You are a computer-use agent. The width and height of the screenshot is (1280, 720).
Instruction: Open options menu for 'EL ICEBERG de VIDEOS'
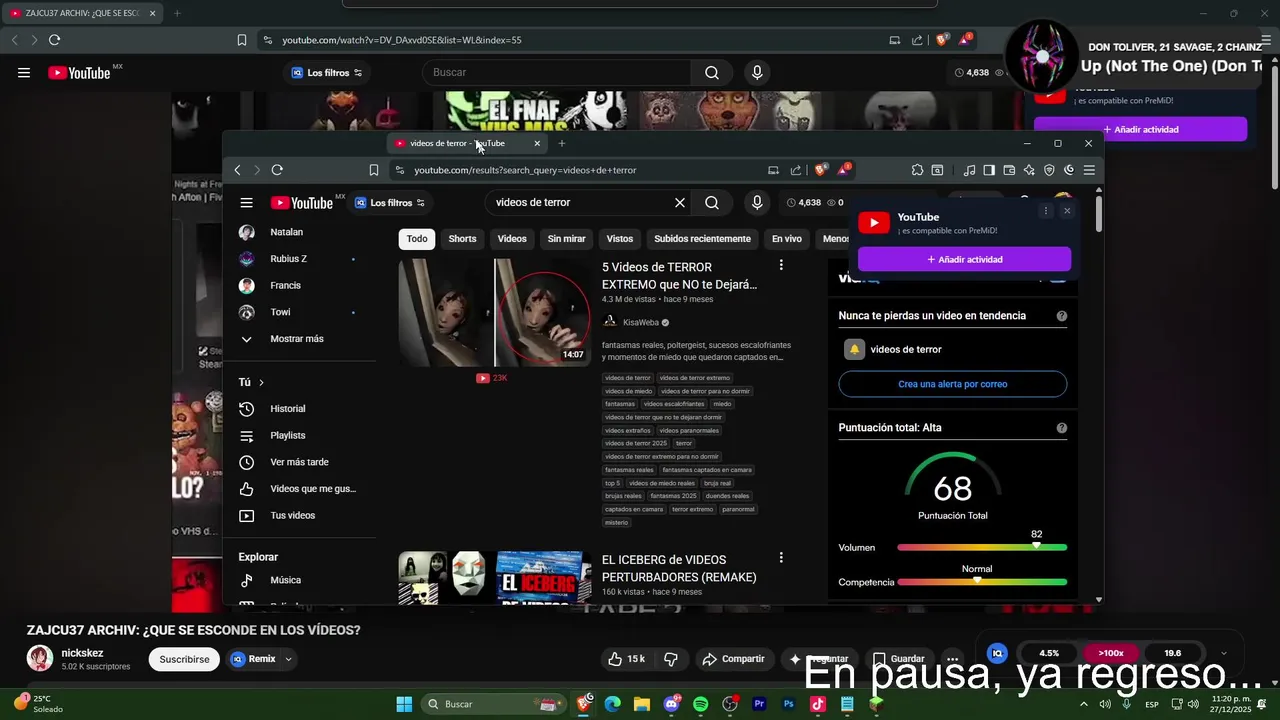[x=781, y=557]
